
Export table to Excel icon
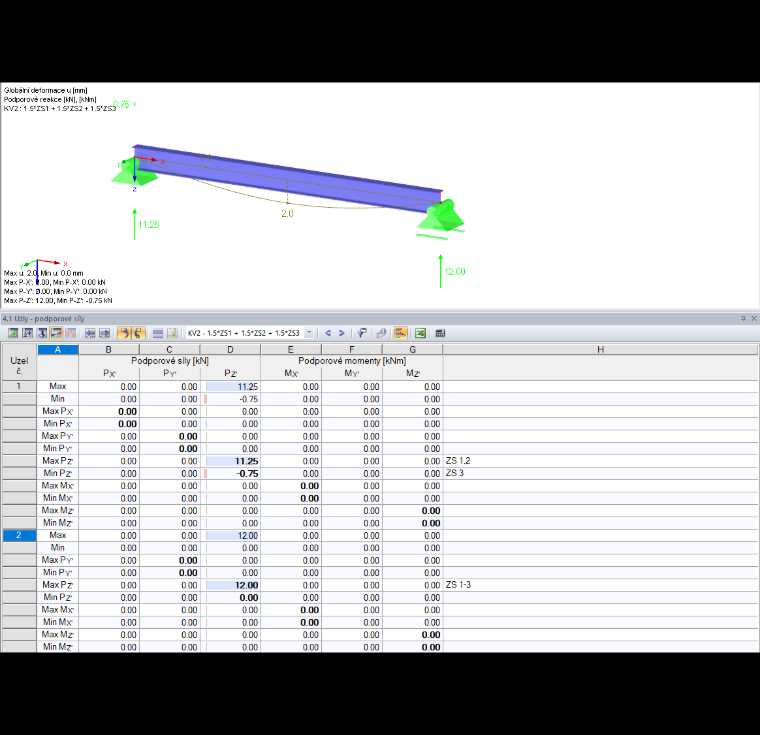tap(420, 333)
